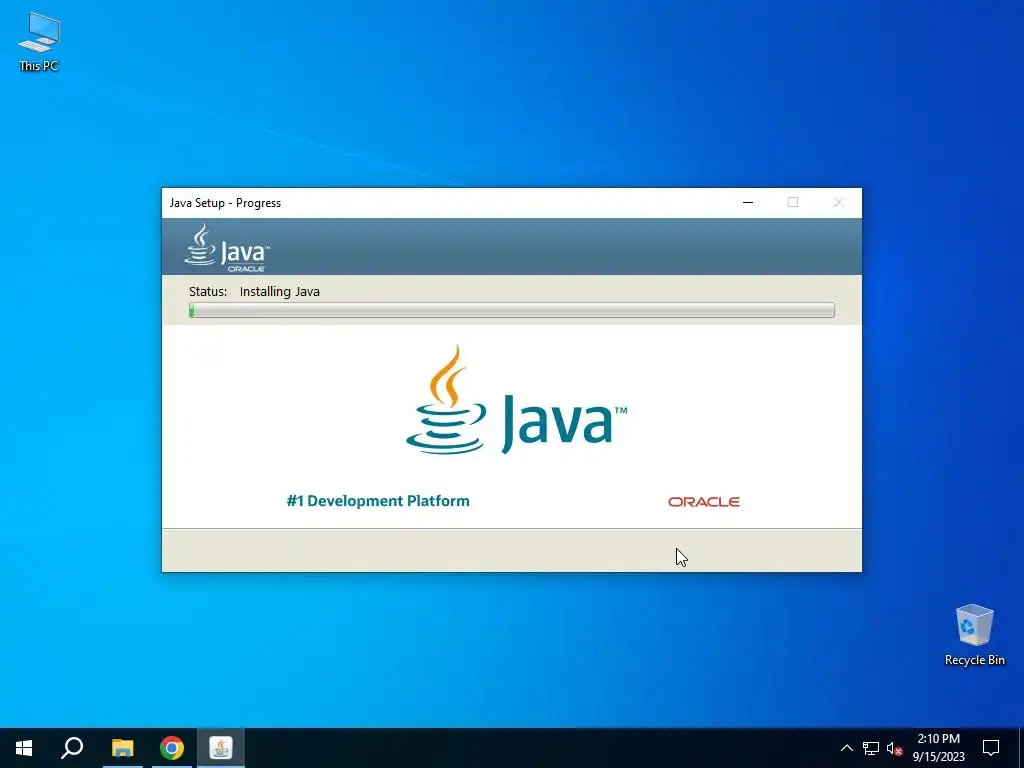Open the Windows Start menu
This screenshot has height=768, width=1024.
click(x=24, y=748)
